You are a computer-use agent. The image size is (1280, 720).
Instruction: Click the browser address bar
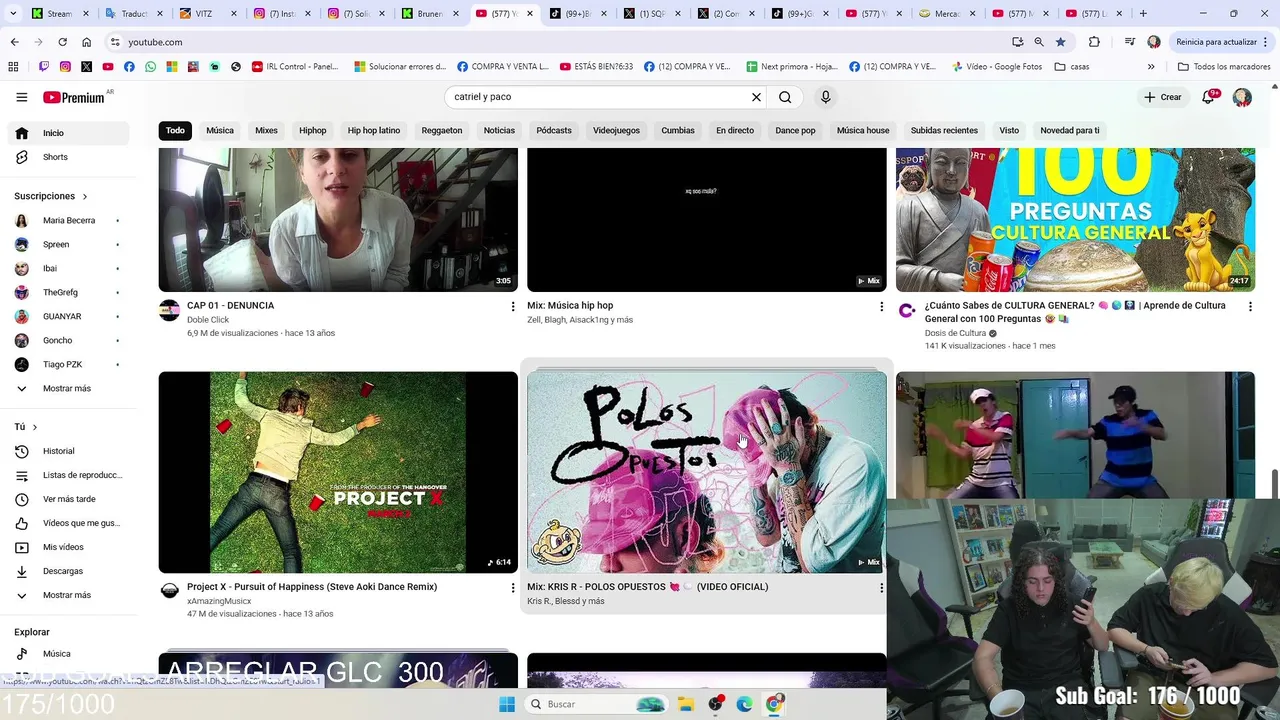pos(560,42)
